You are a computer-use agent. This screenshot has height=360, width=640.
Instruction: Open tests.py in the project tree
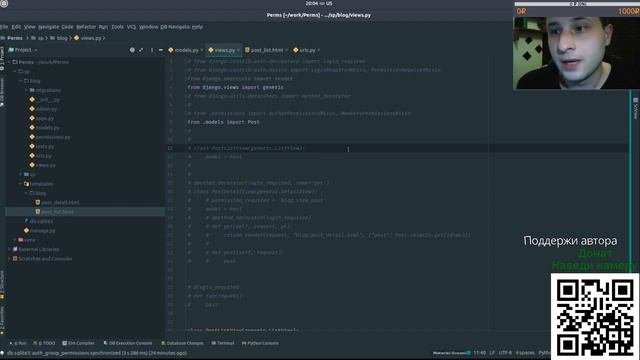42,147
